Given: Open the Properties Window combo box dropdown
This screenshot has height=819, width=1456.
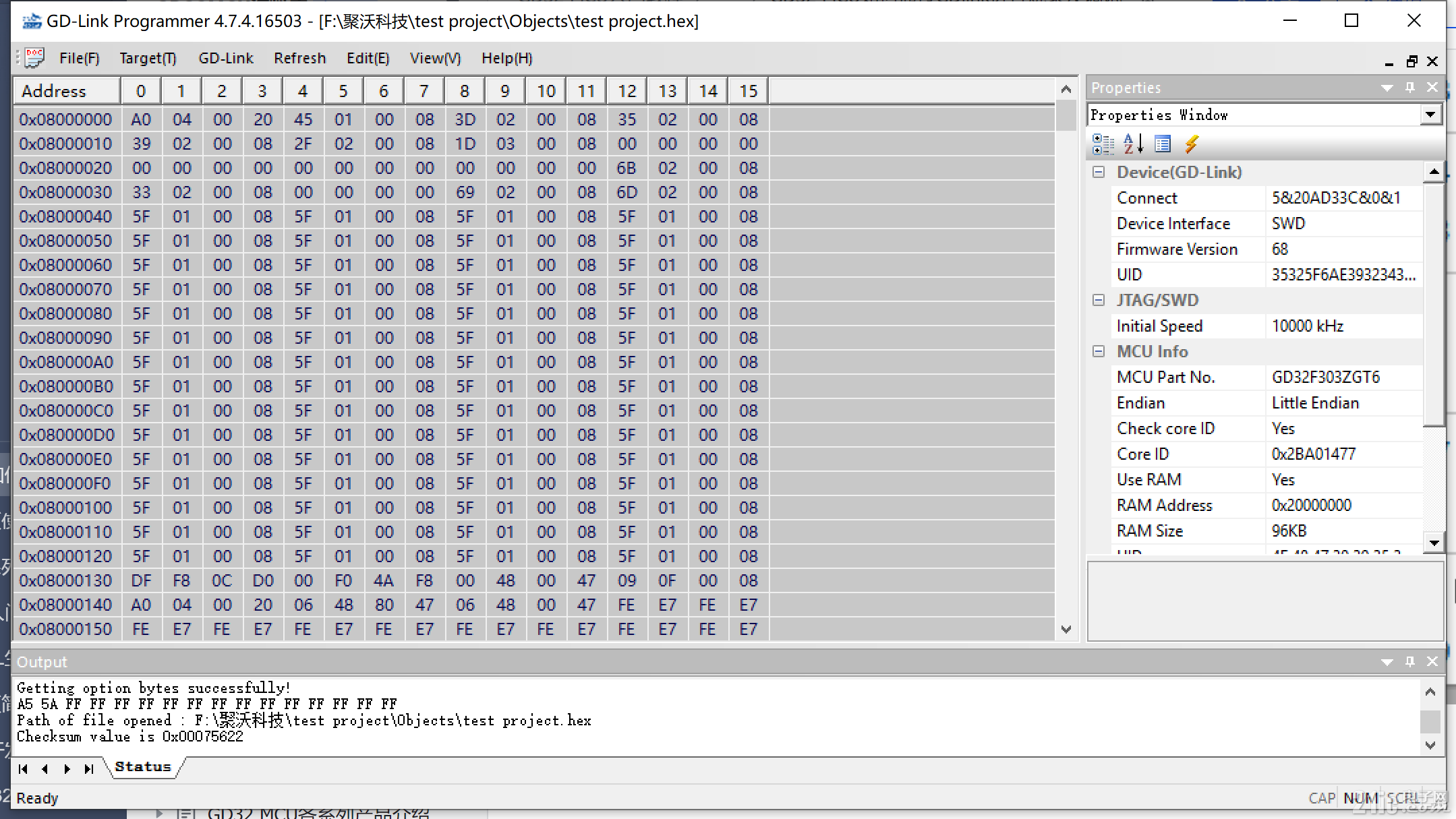Looking at the screenshot, I should 1430,115.
